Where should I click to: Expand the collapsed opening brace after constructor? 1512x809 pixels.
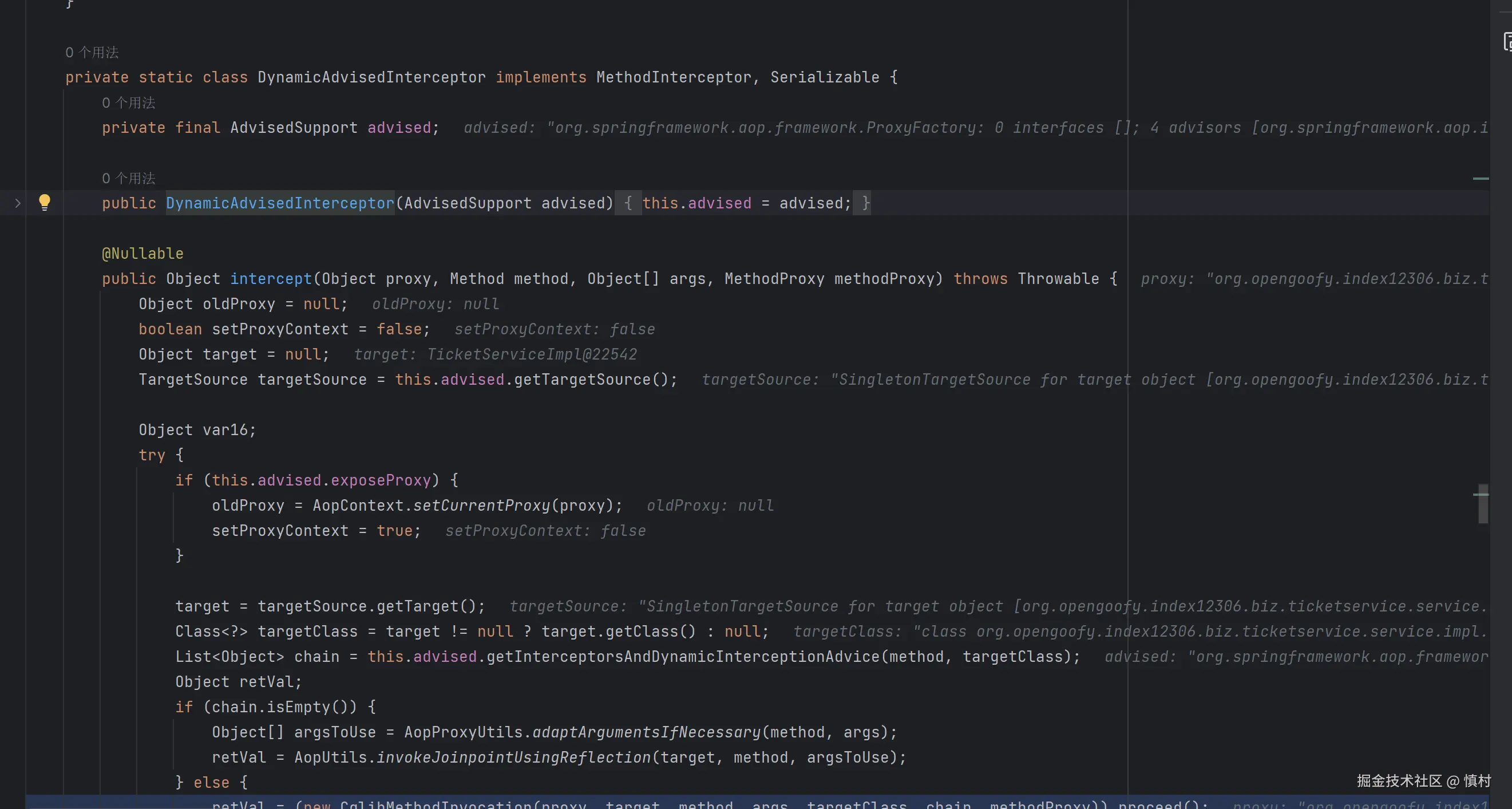tap(627, 203)
